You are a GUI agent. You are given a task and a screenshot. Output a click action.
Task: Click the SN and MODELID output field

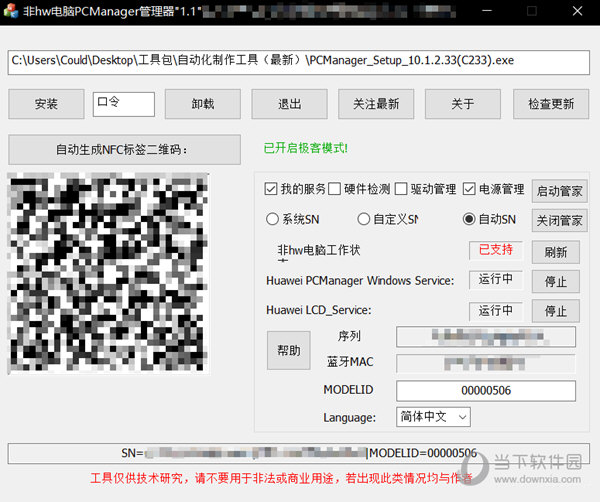coord(298,453)
